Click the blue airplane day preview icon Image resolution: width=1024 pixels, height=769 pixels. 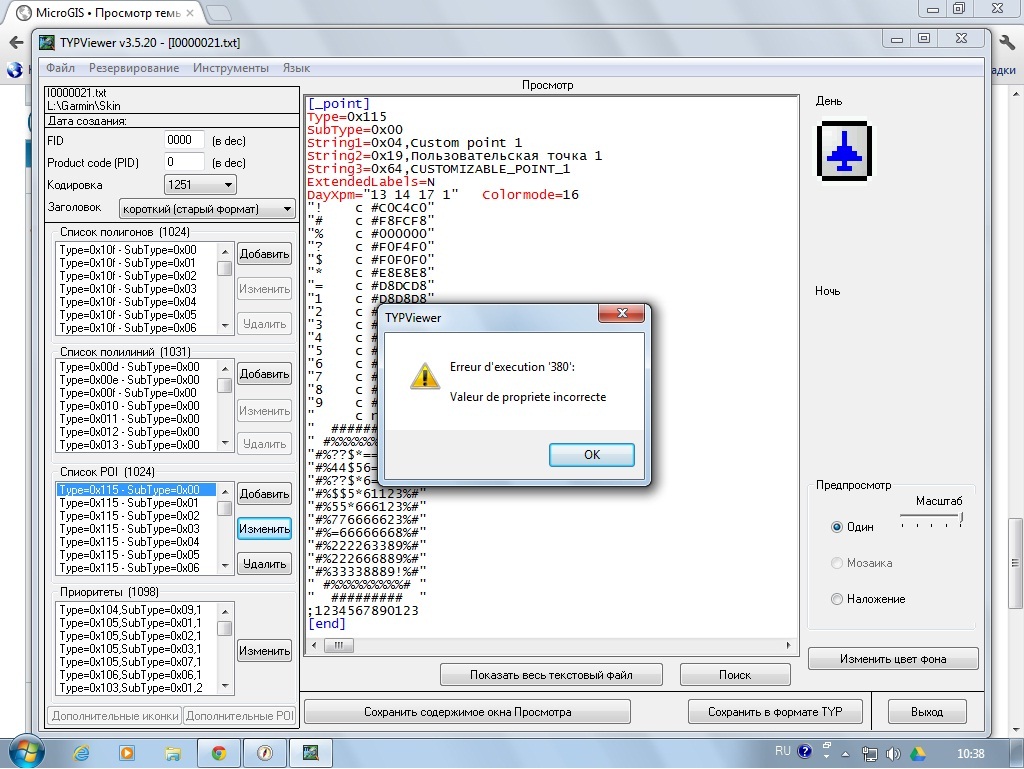(x=845, y=150)
